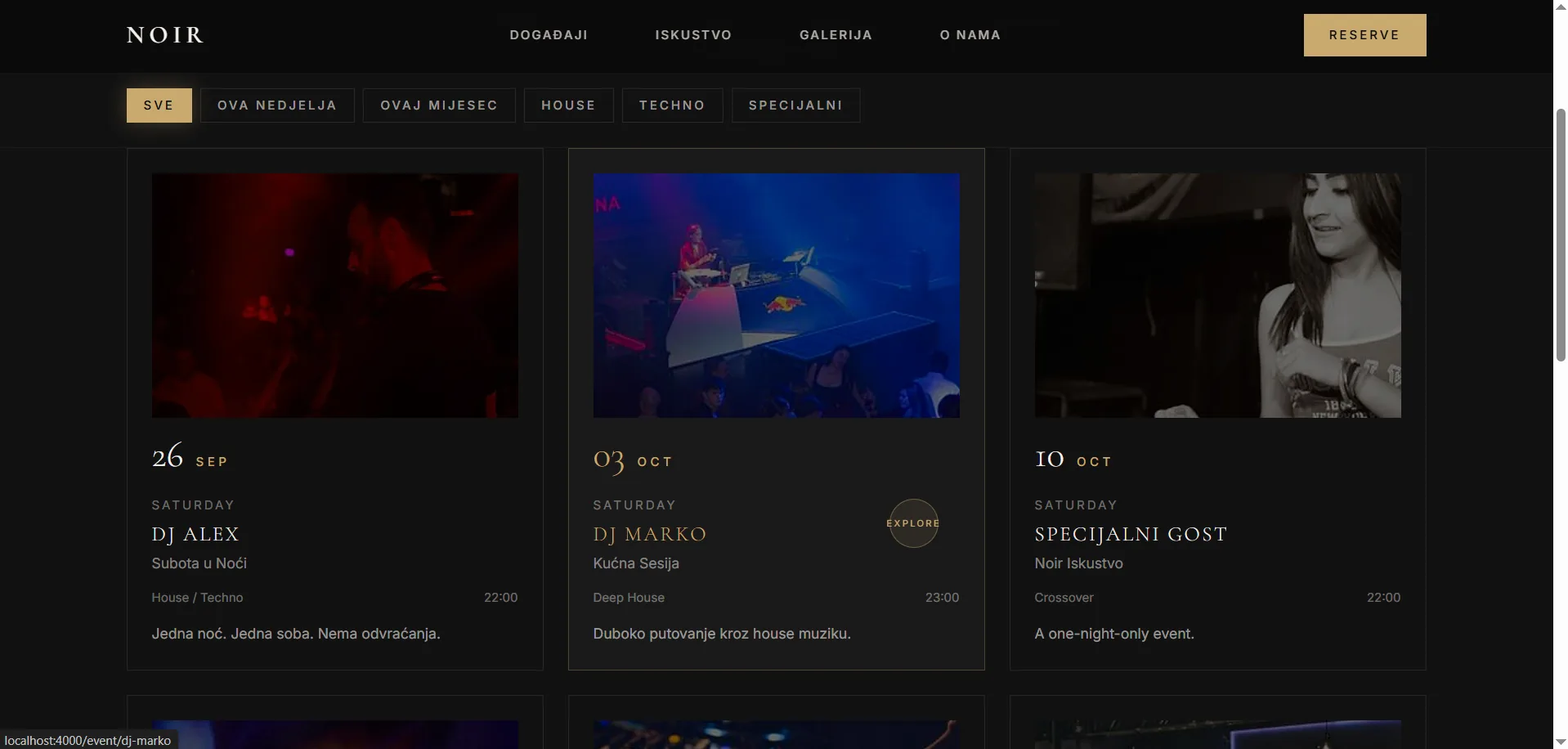Click 'A one-night-only event.' text
Viewport: 1568px width, 749px height.
point(1114,634)
